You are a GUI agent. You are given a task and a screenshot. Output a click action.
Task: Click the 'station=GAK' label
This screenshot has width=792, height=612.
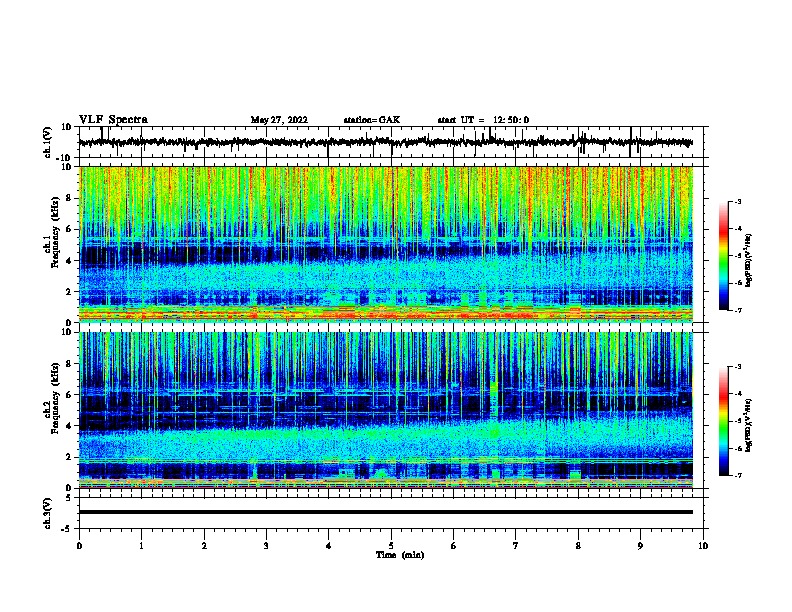tap(372, 120)
